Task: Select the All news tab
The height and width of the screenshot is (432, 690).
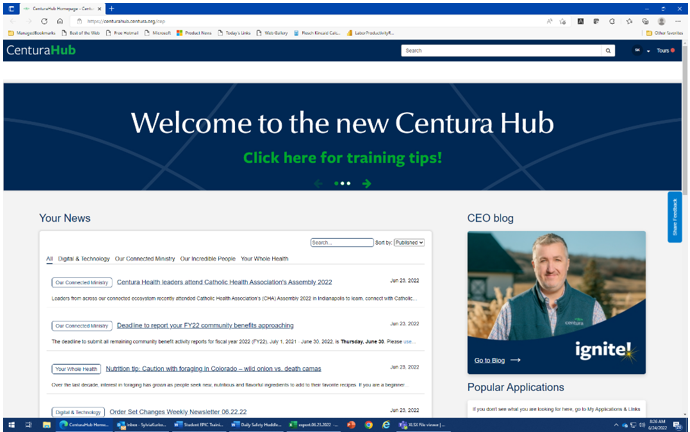Action: click(x=49, y=259)
